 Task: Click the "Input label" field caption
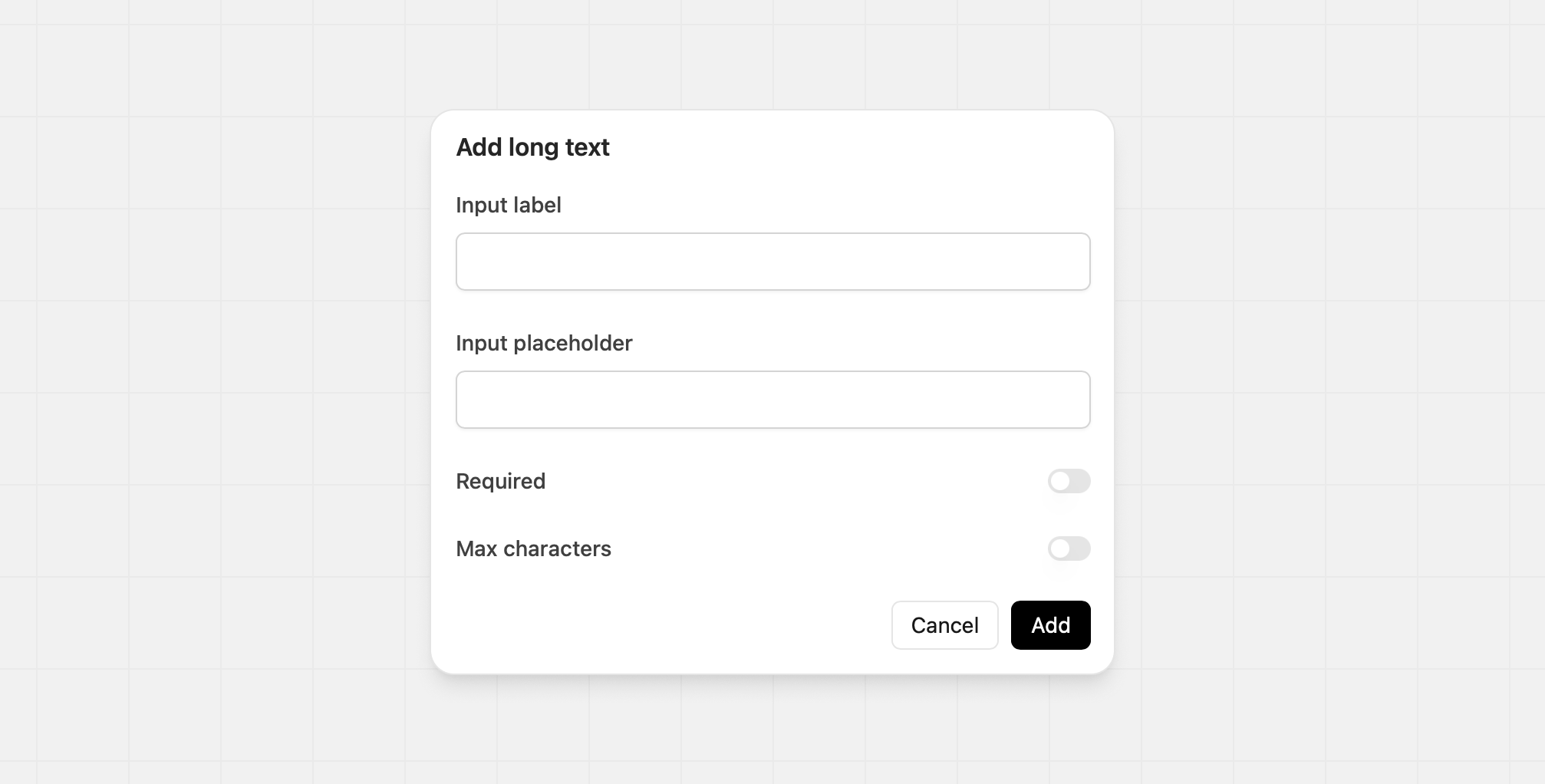coord(508,205)
